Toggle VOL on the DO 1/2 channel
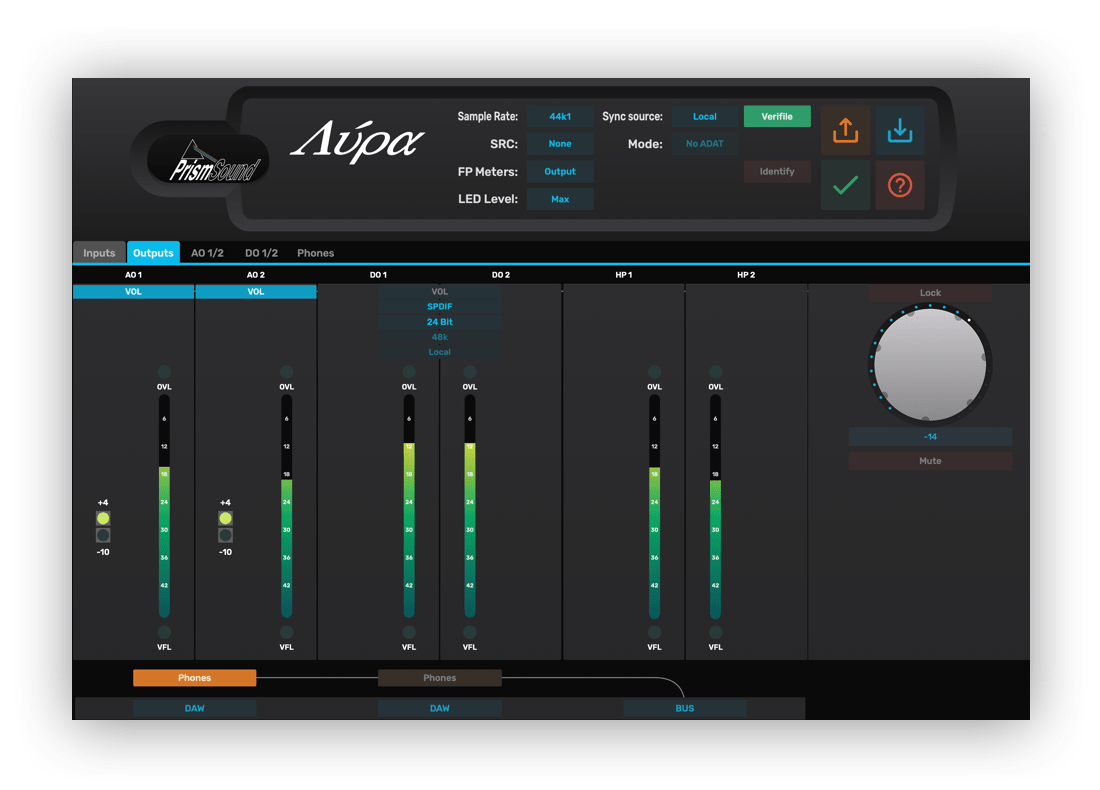Screen dimensions: 1100x790 click(440, 292)
